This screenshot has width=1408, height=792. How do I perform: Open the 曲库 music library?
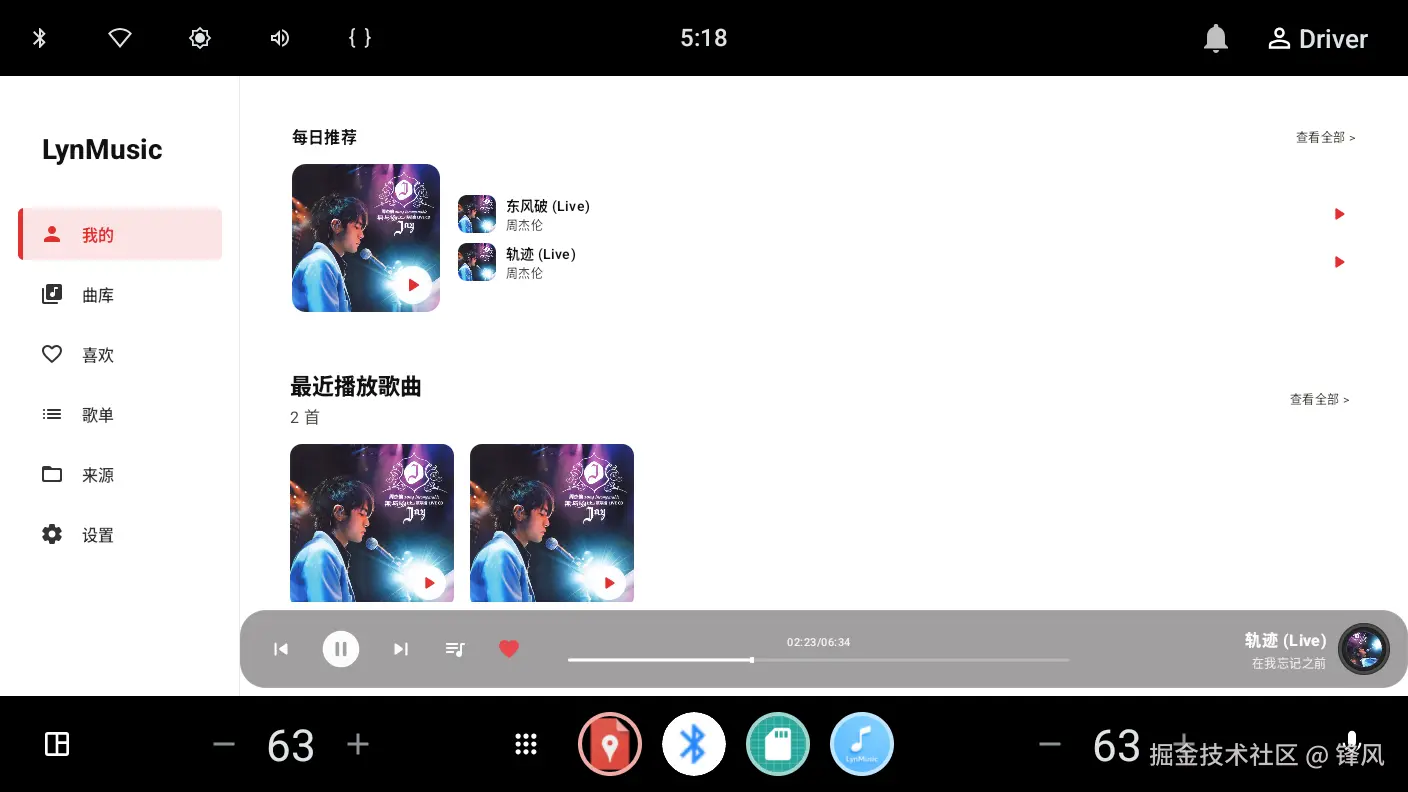(120, 295)
